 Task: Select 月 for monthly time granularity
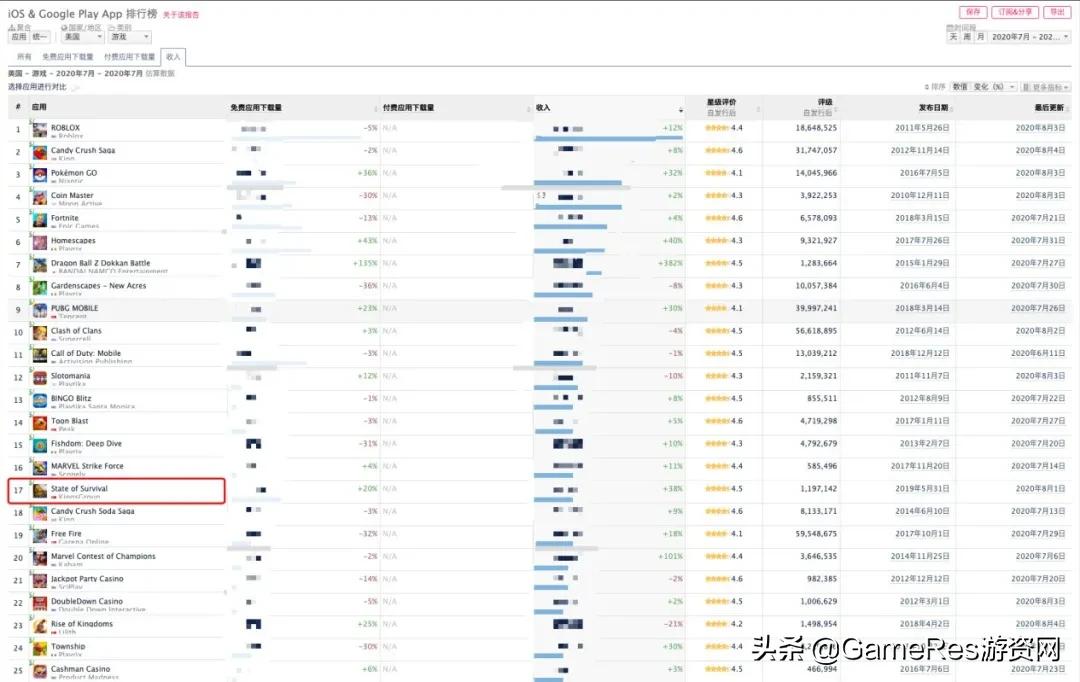(979, 36)
